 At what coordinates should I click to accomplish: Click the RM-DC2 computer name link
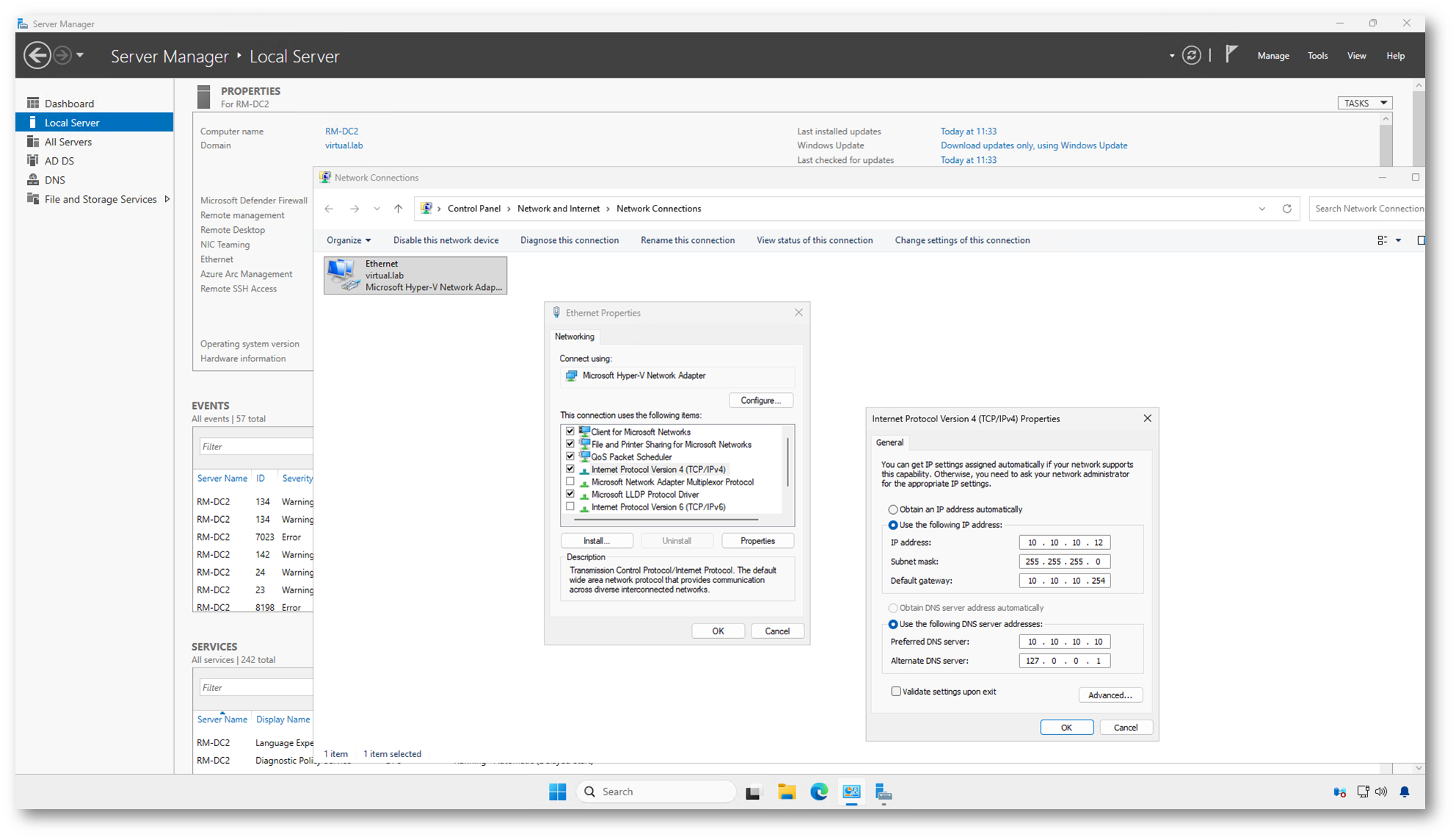click(x=342, y=131)
